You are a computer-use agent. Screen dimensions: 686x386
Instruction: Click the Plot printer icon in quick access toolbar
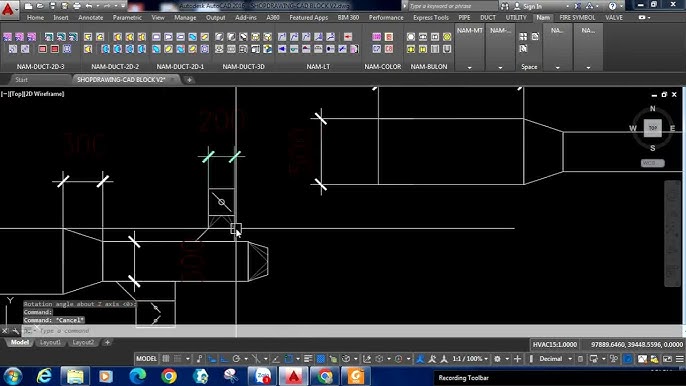click(x=77, y=6)
